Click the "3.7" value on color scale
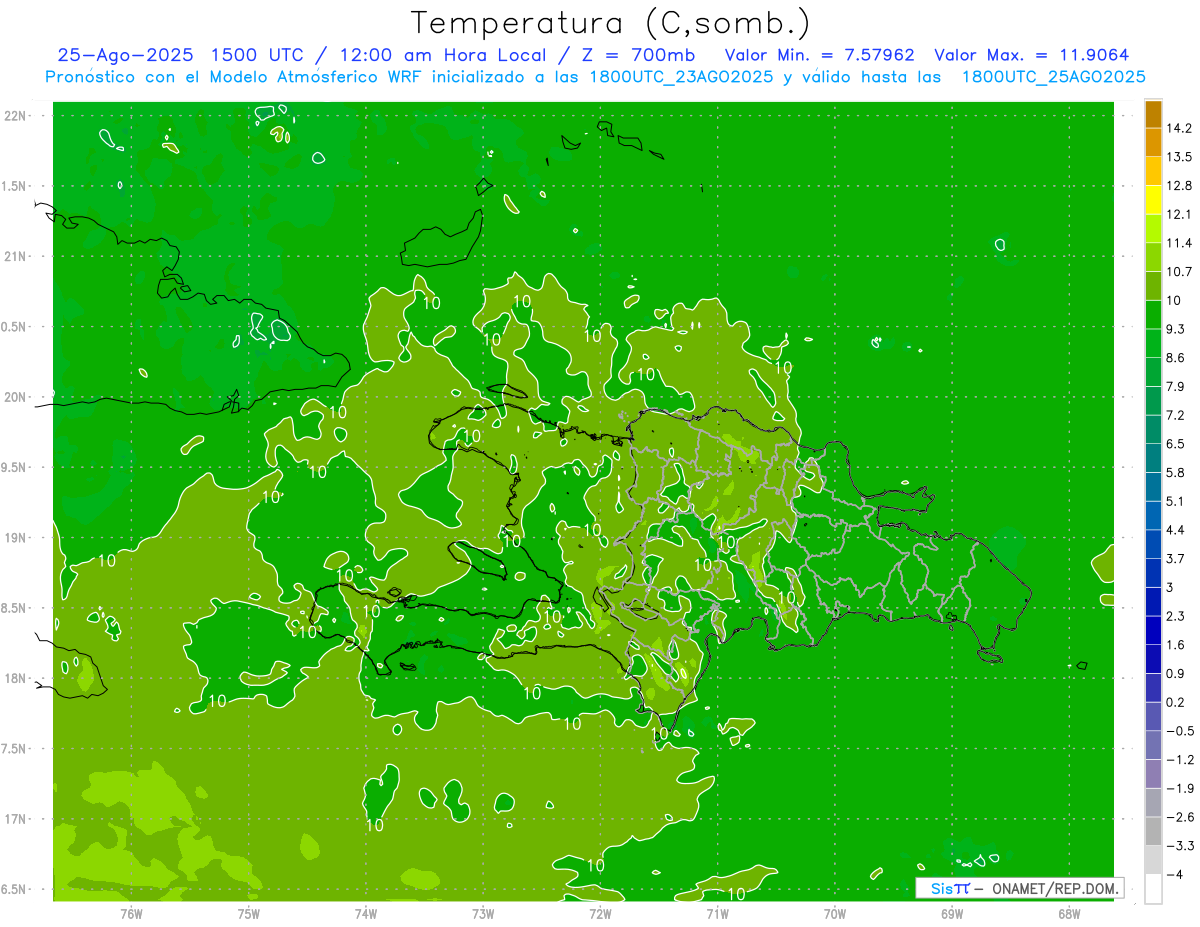 click(1176, 558)
